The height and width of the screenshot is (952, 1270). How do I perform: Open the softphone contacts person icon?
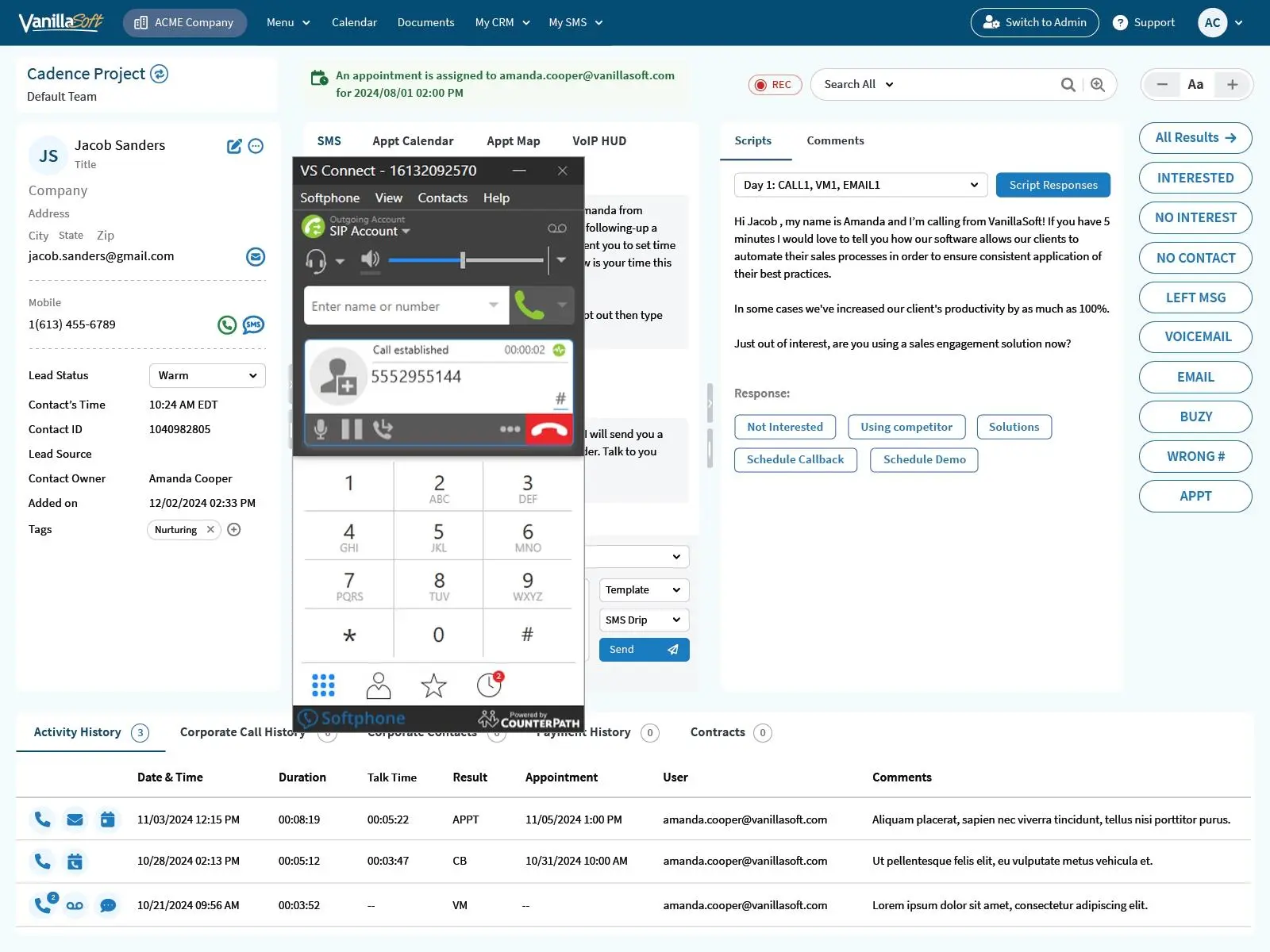[379, 685]
